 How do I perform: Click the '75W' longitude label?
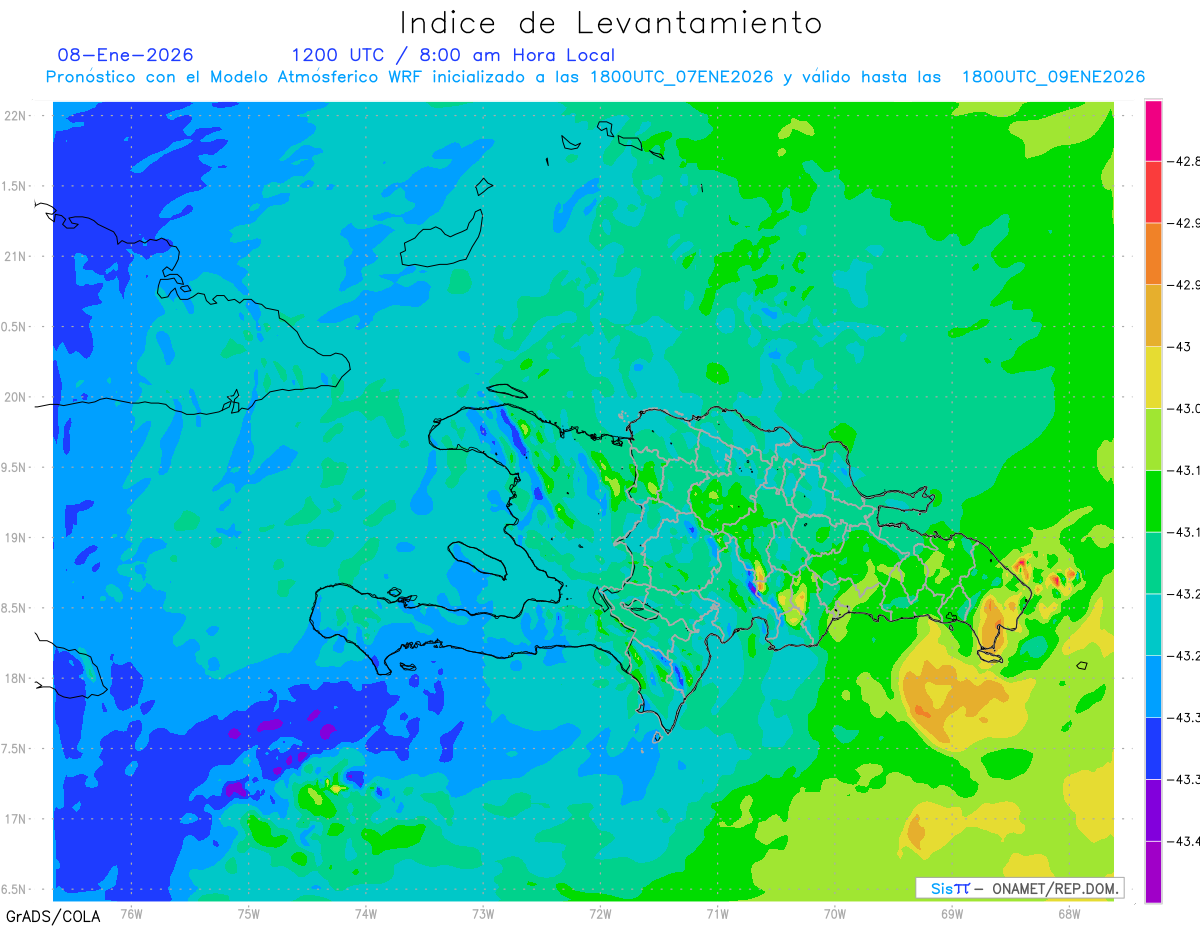point(249,912)
